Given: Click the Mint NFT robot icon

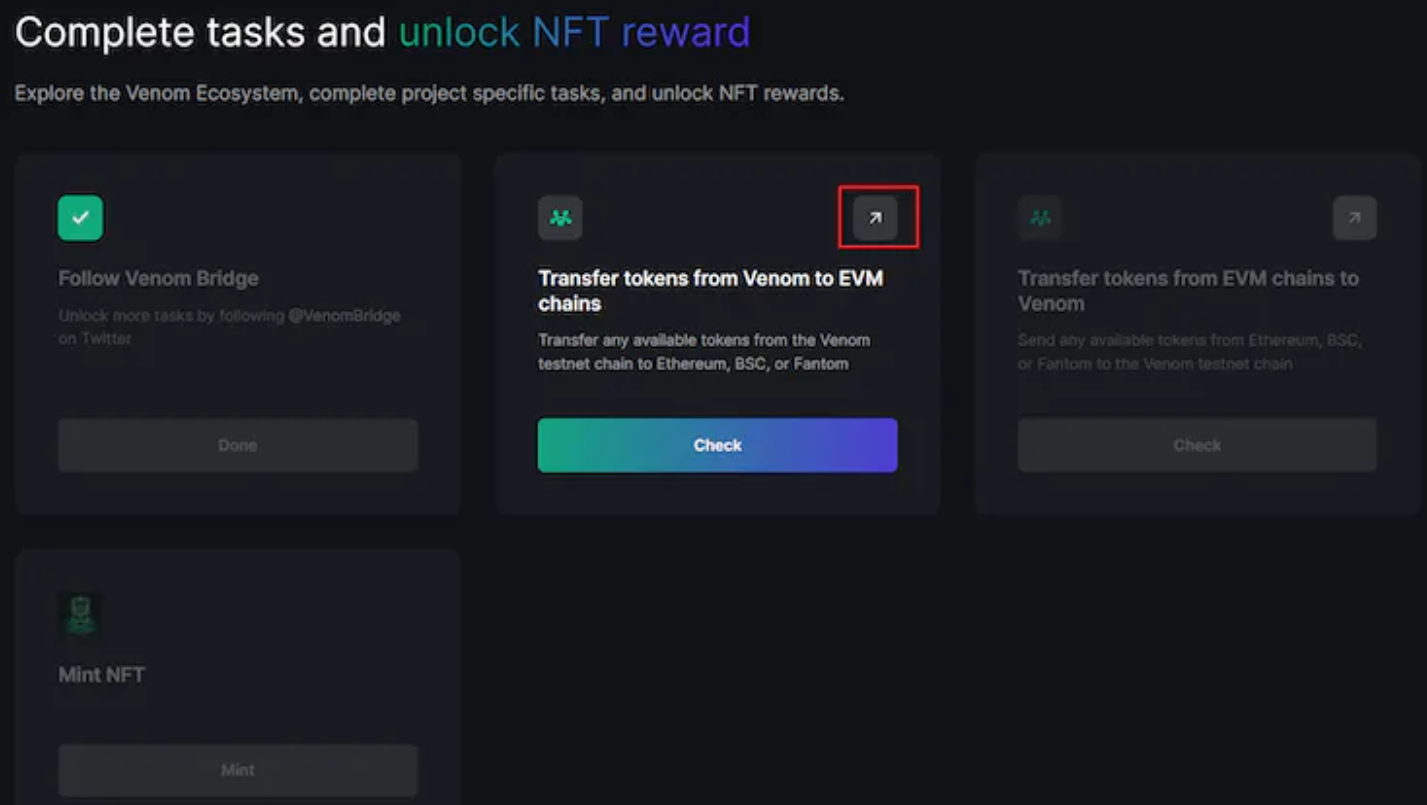Looking at the screenshot, I should (x=80, y=614).
